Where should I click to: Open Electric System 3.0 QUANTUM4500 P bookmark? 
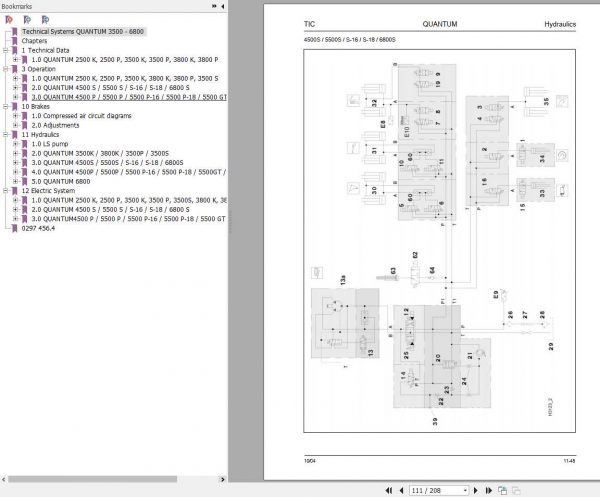coord(129,219)
